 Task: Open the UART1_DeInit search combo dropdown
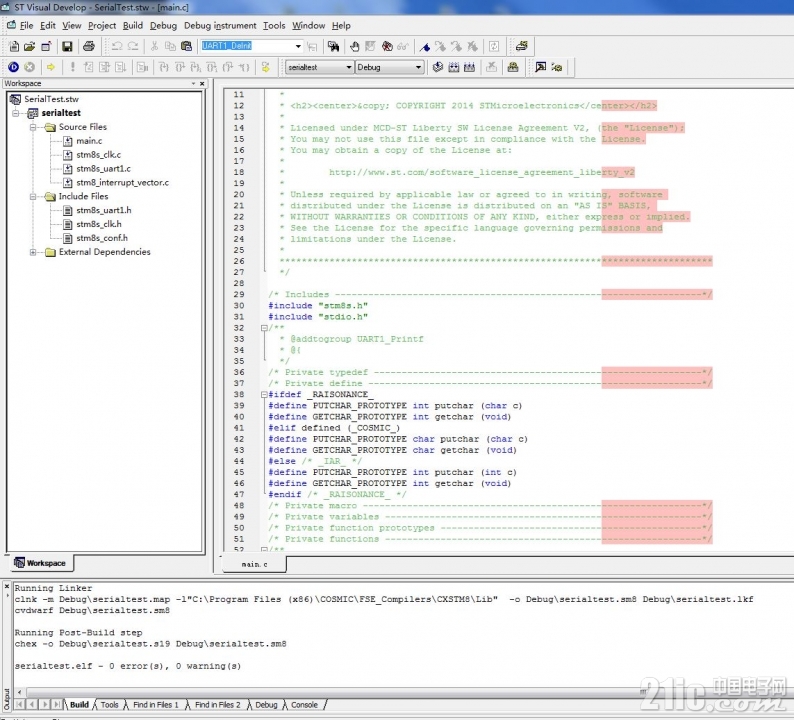coord(298,46)
